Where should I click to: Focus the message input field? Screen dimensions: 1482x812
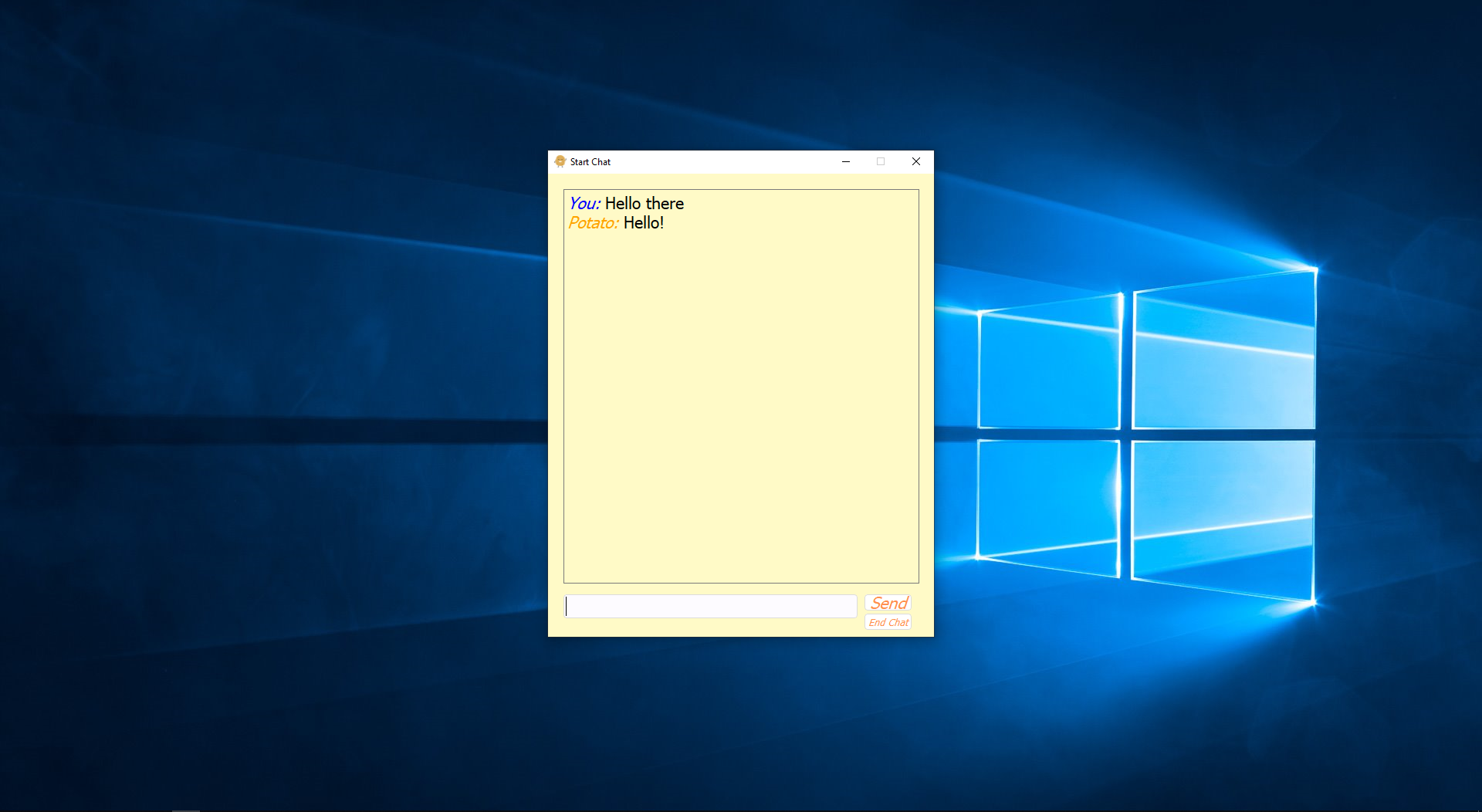(710, 606)
